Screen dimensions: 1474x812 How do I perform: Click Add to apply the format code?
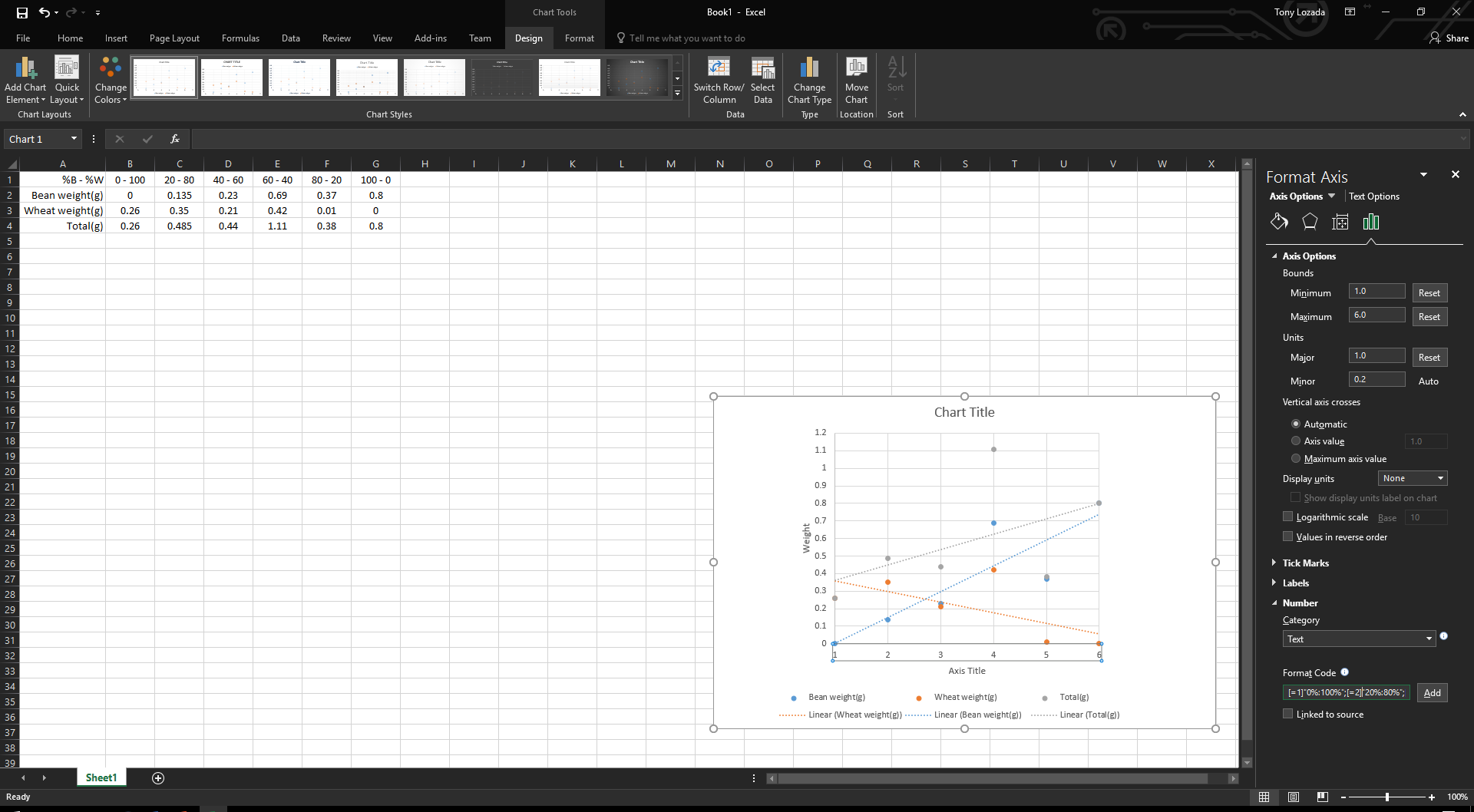coord(1432,692)
